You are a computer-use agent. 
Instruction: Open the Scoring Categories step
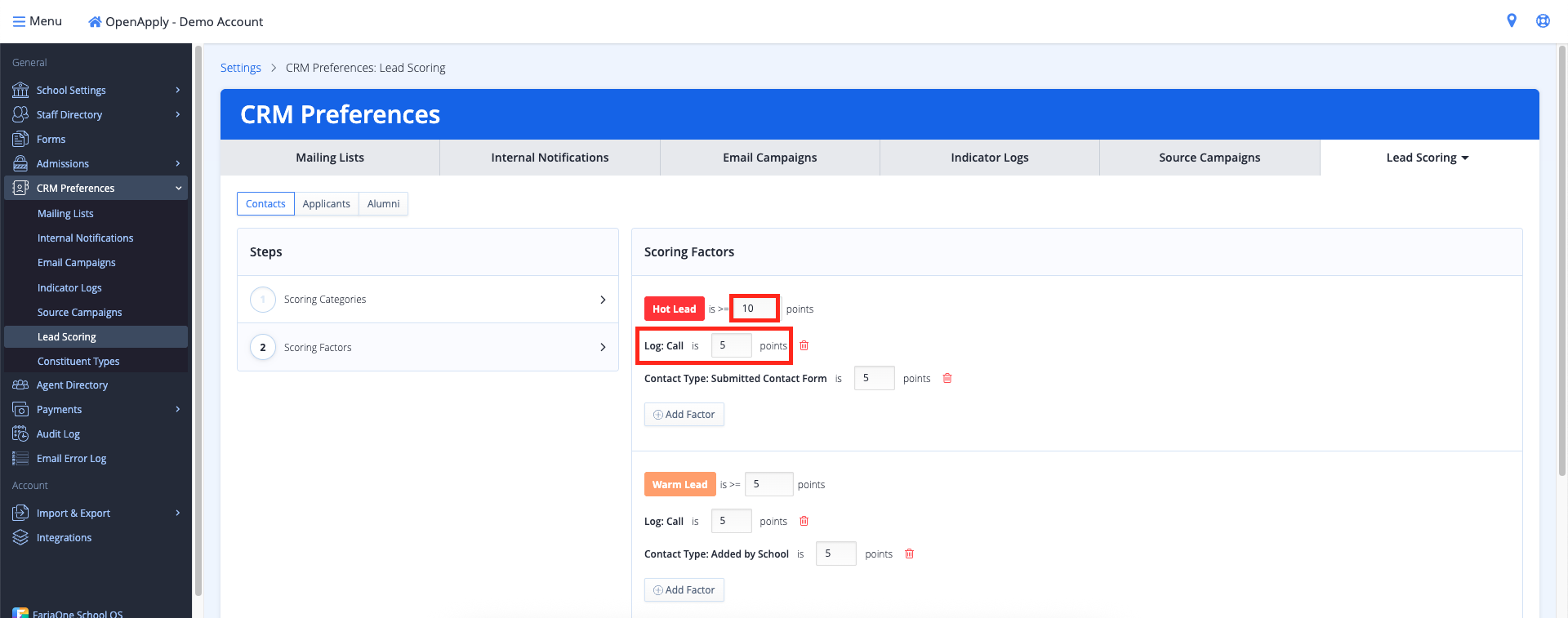click(x=427, y=300)
